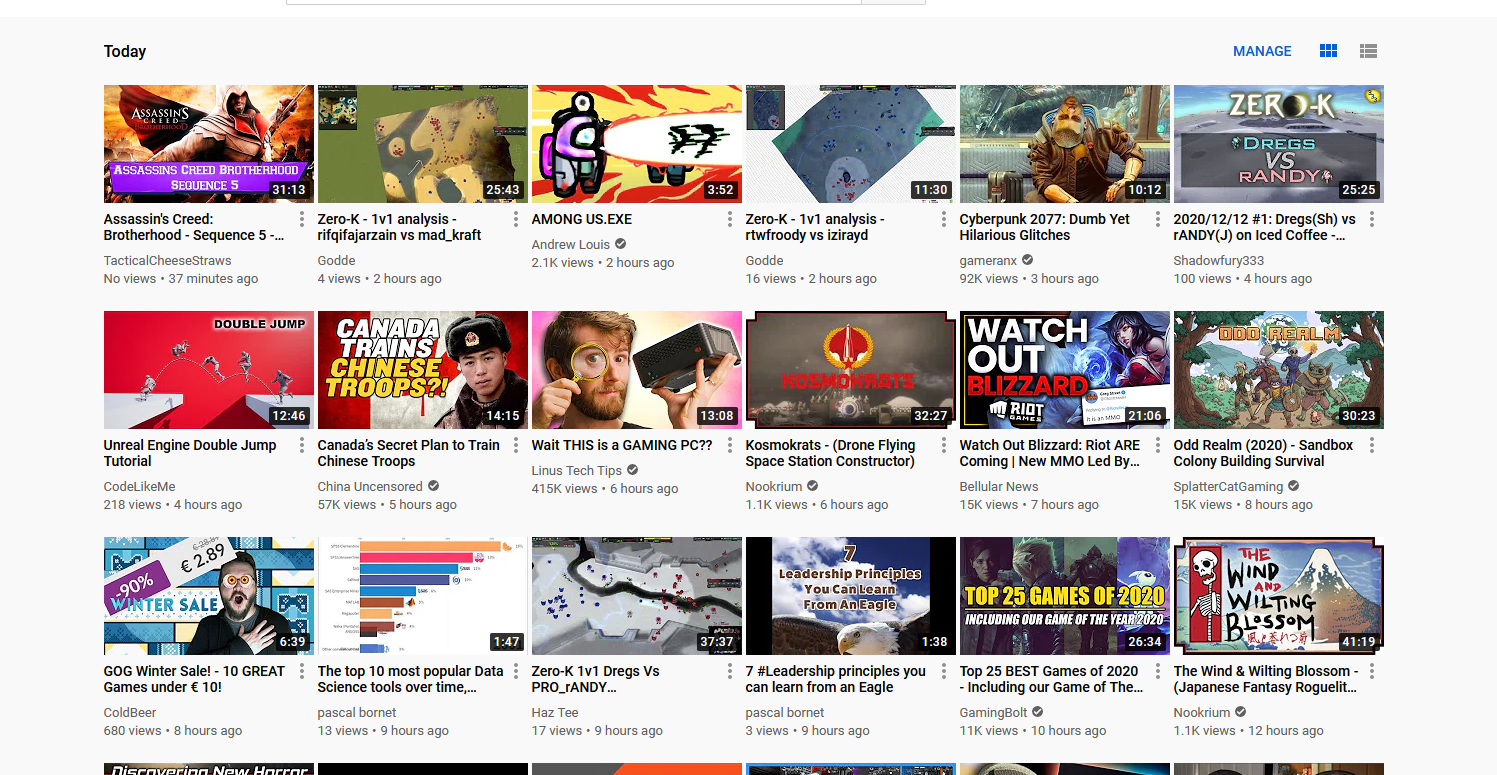Image resolution: width=1497 pixels, height=775 pixels.
Task: Go to the Shadowfury333 channel
Action: click(1219, 261)
